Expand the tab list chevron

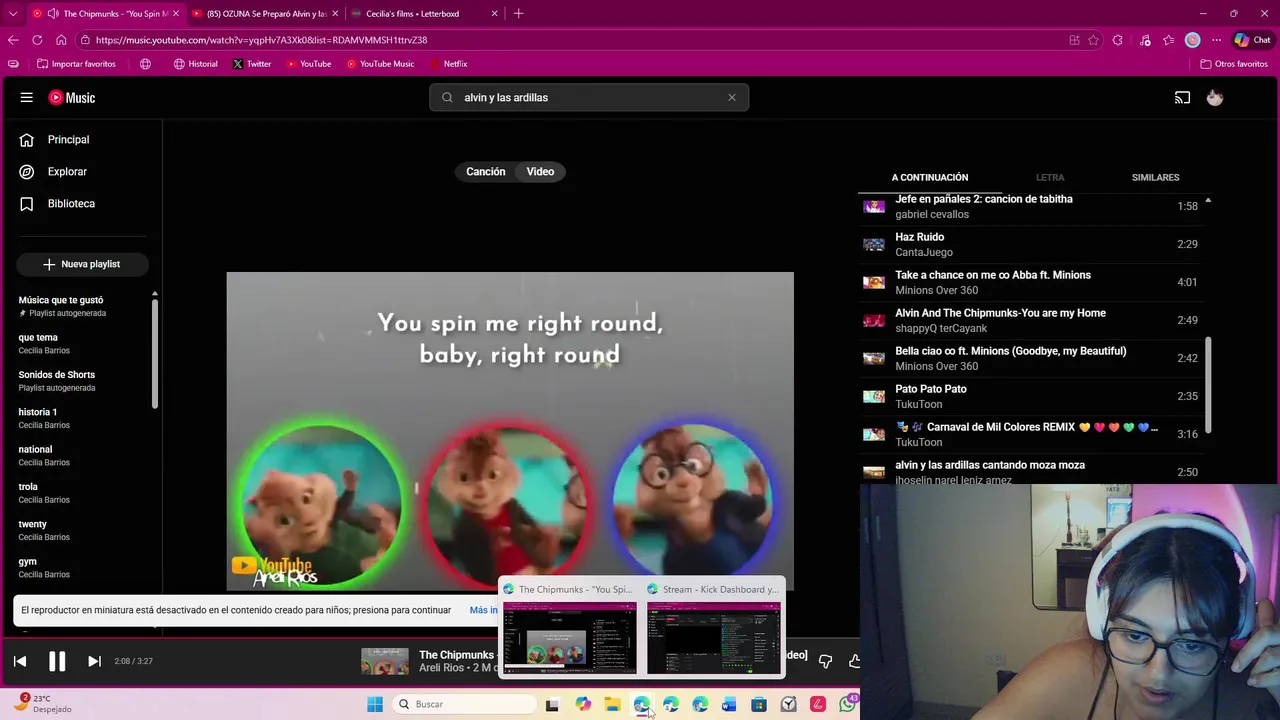tap(13, 14)
